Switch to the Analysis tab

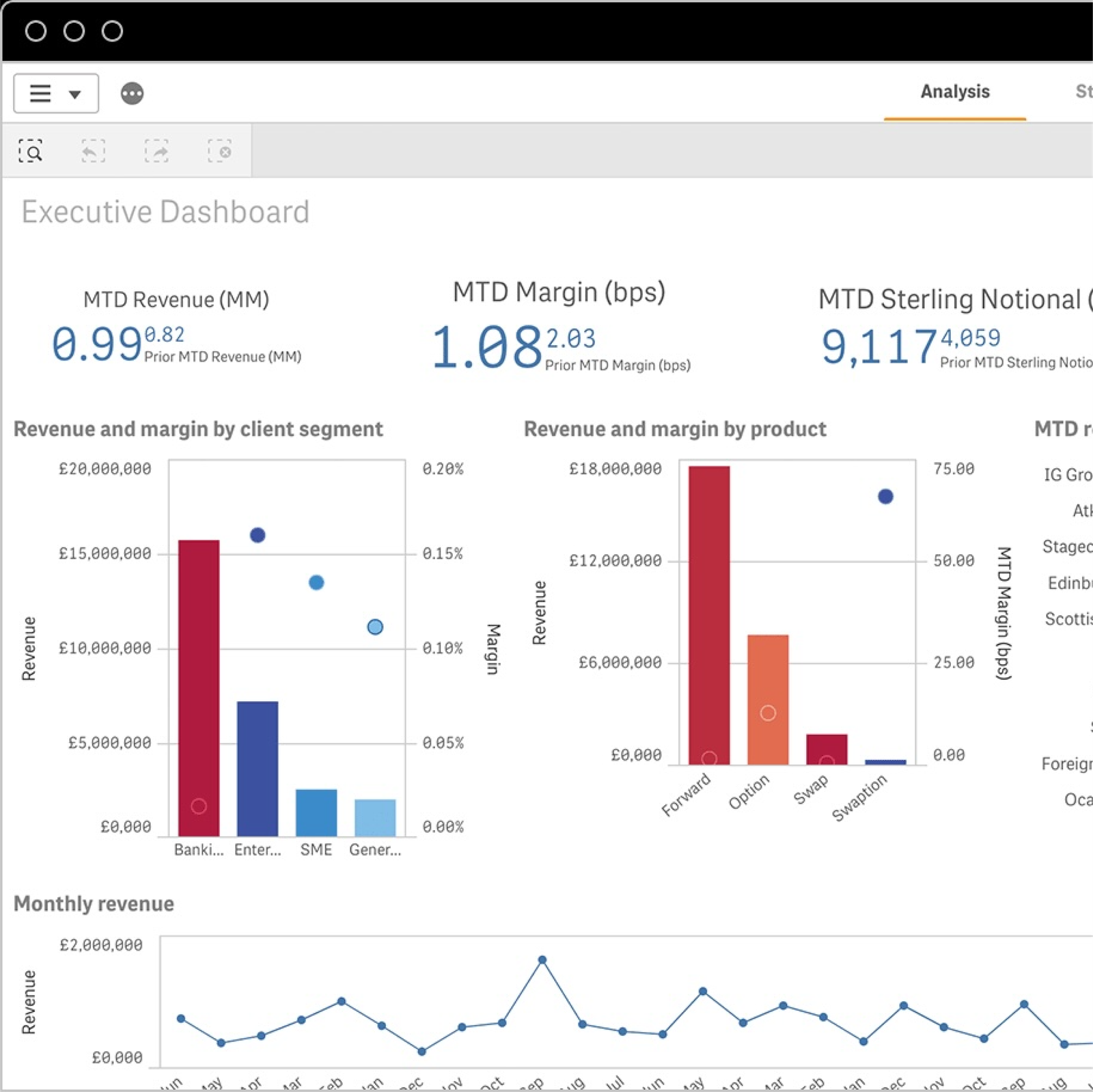[x=954, y=92]
